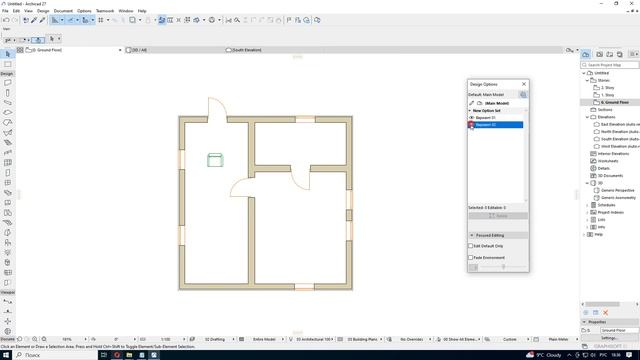
Task: Open the Sections item in Navigator
Action: [x=605, y=110]
